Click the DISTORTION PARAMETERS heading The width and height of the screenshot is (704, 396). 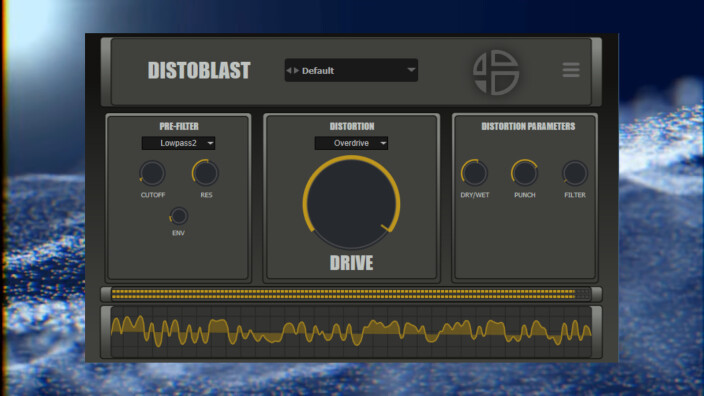pyautogui.click(x=528, y=126)
